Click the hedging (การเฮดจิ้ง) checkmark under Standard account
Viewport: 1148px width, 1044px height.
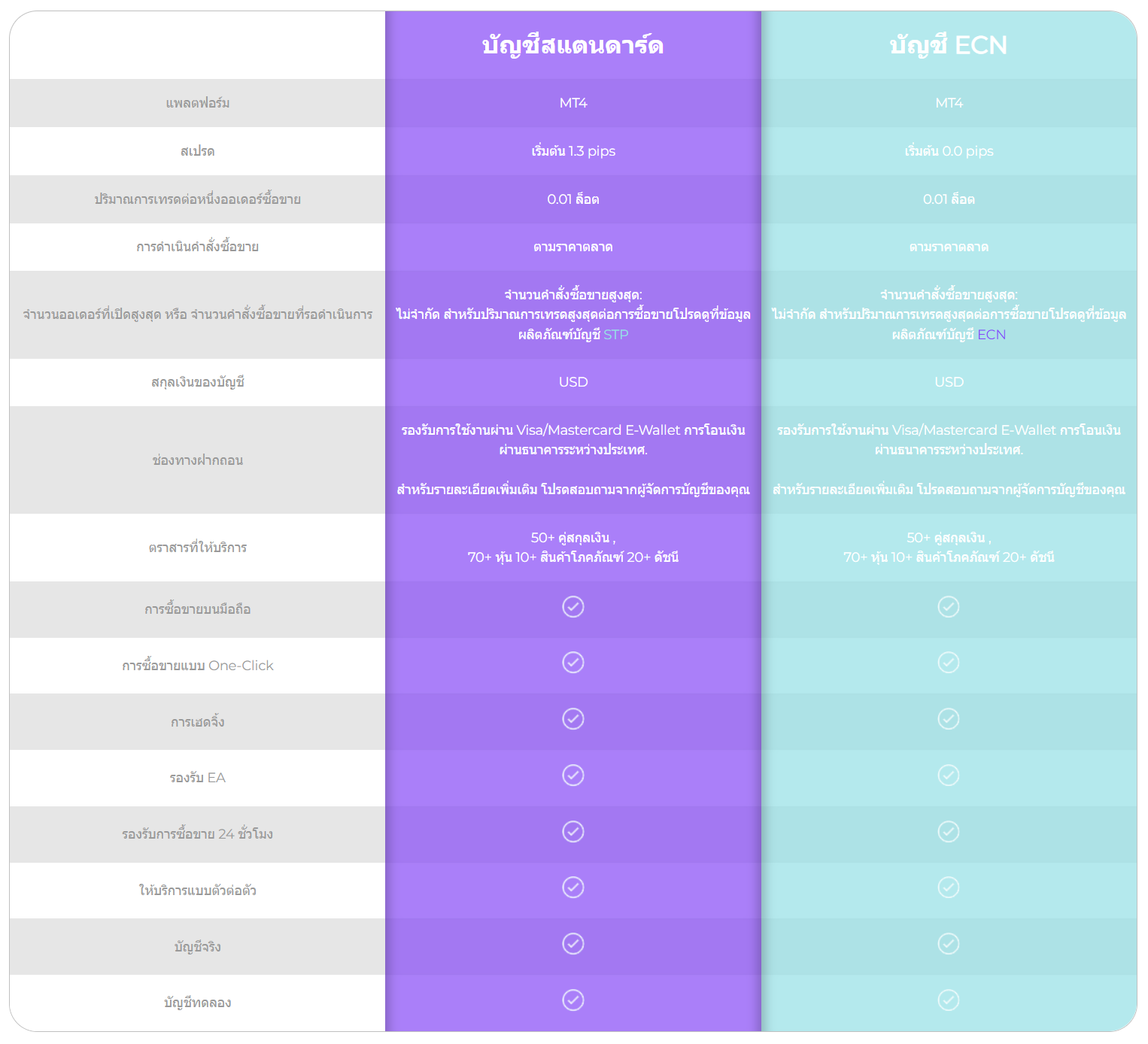coord(573,719)
